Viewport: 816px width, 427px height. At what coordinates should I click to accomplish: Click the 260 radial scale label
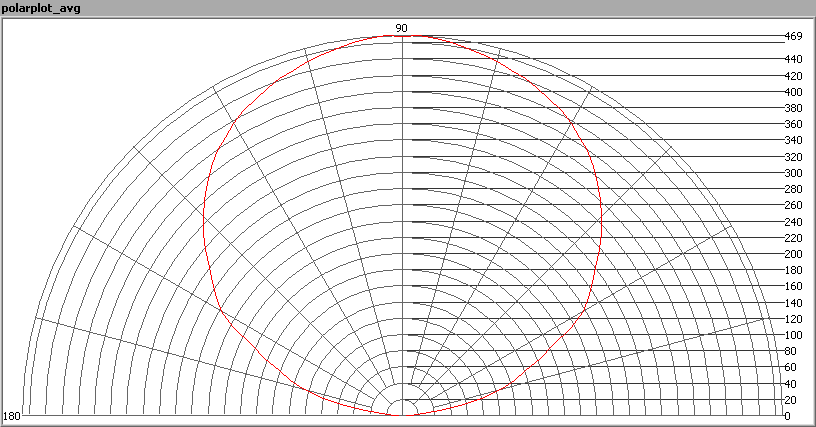coord(793,206)
